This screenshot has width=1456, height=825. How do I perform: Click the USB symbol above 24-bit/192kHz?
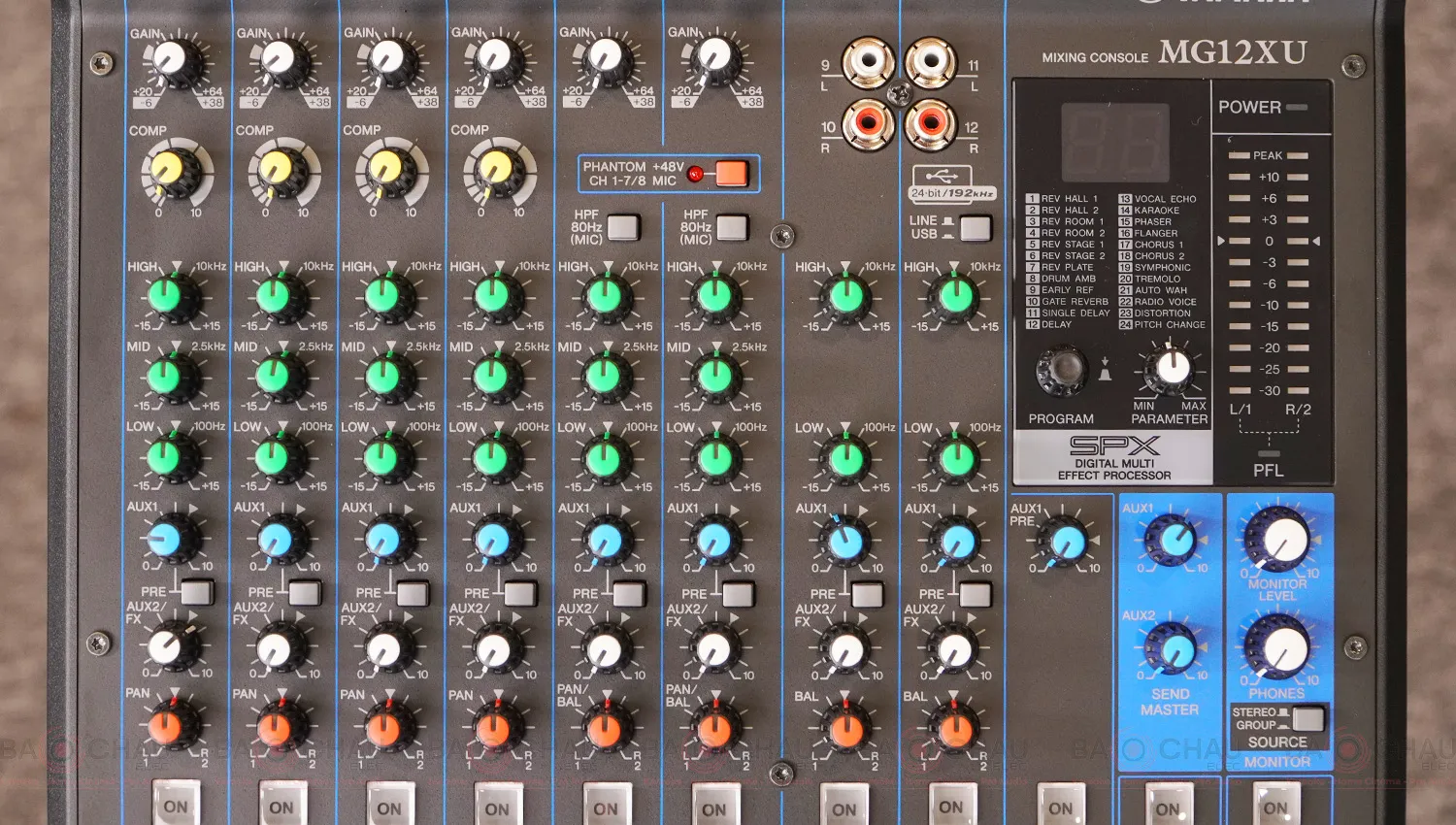941,176
